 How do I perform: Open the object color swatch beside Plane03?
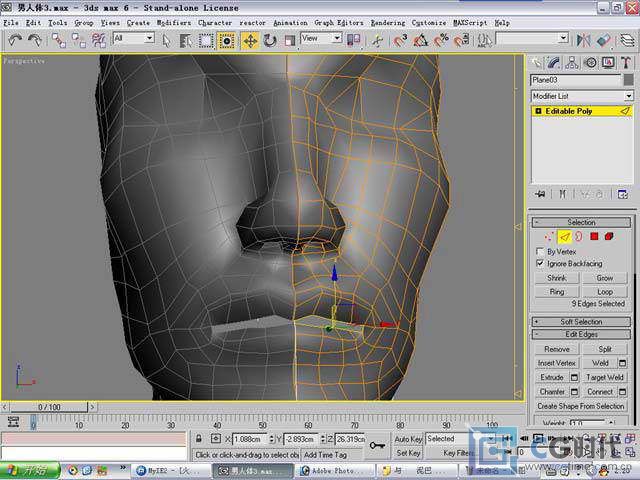pyautogui.click(x=629, y=80)
